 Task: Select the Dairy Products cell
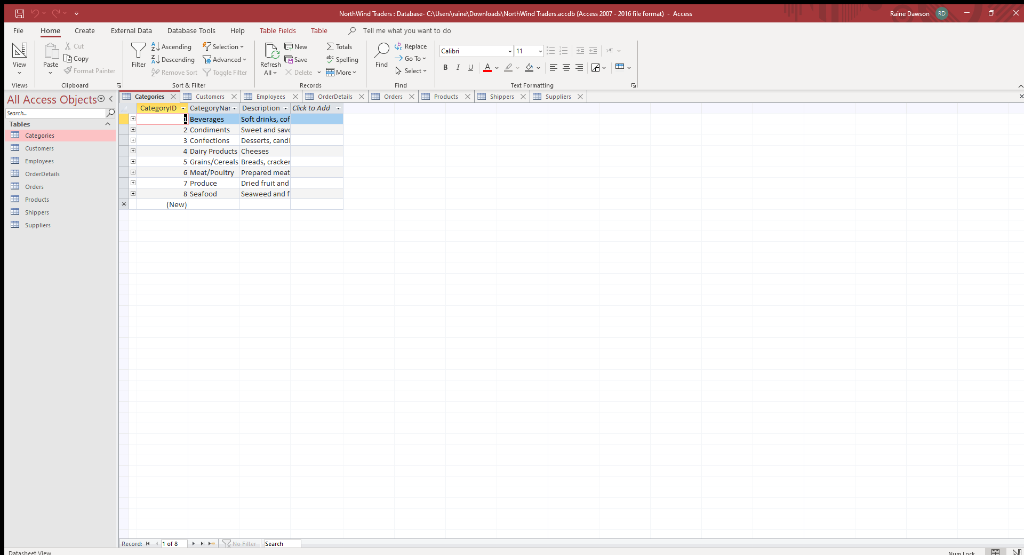pos(213,151)
